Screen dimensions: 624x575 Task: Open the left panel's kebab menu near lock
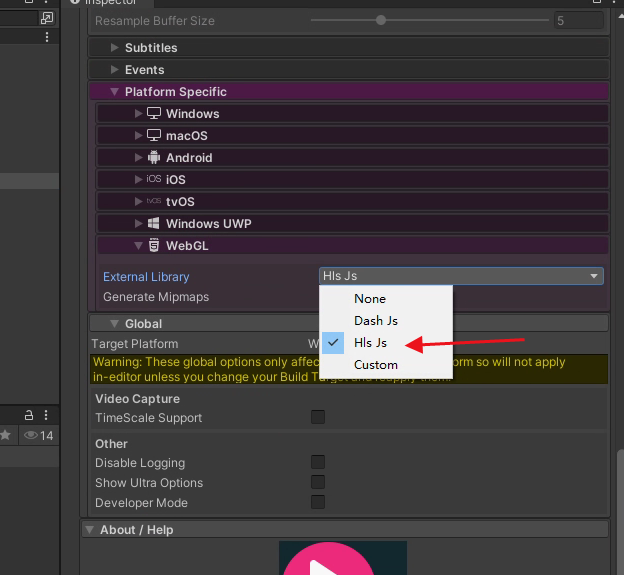(x=46, y=415)
